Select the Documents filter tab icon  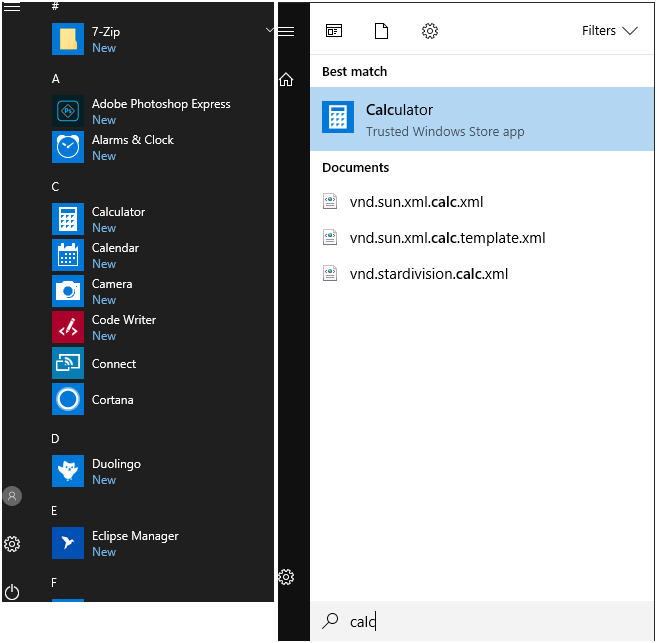(381, 31)
